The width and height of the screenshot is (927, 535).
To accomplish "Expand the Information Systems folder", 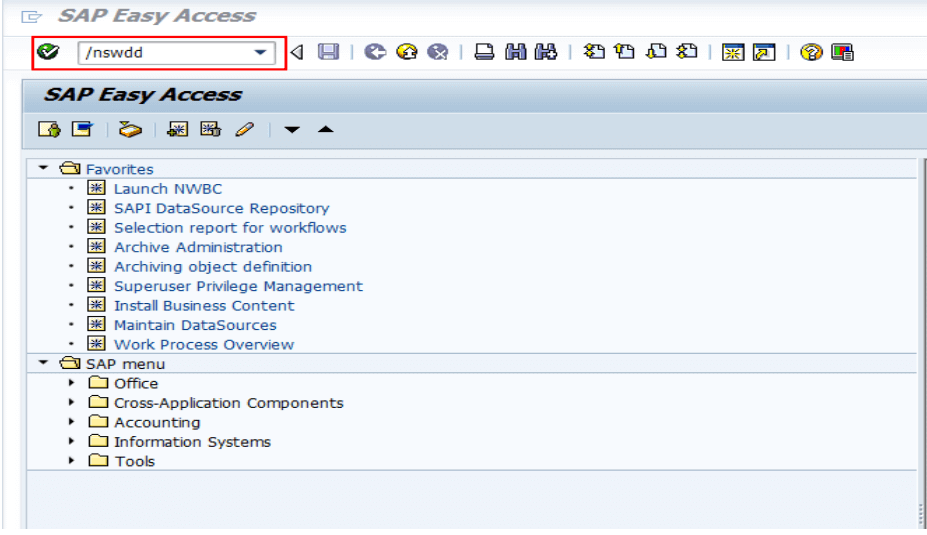I will [72, 441].
